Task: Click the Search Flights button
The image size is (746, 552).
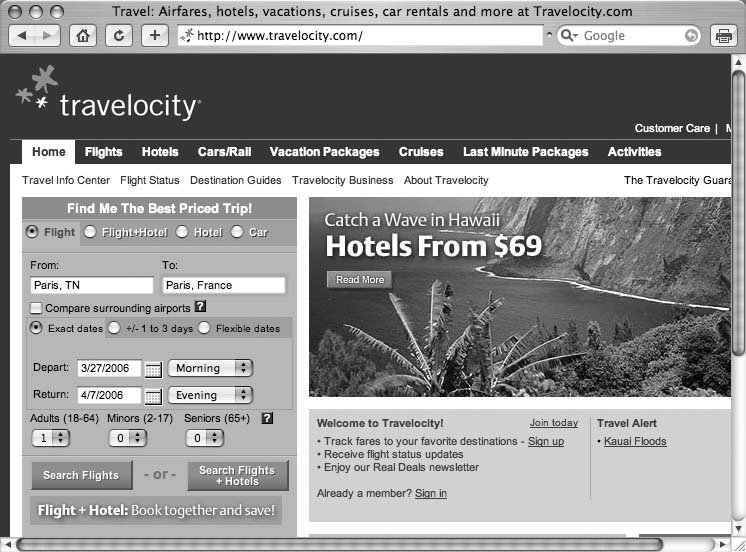Action: click(81, 475)
